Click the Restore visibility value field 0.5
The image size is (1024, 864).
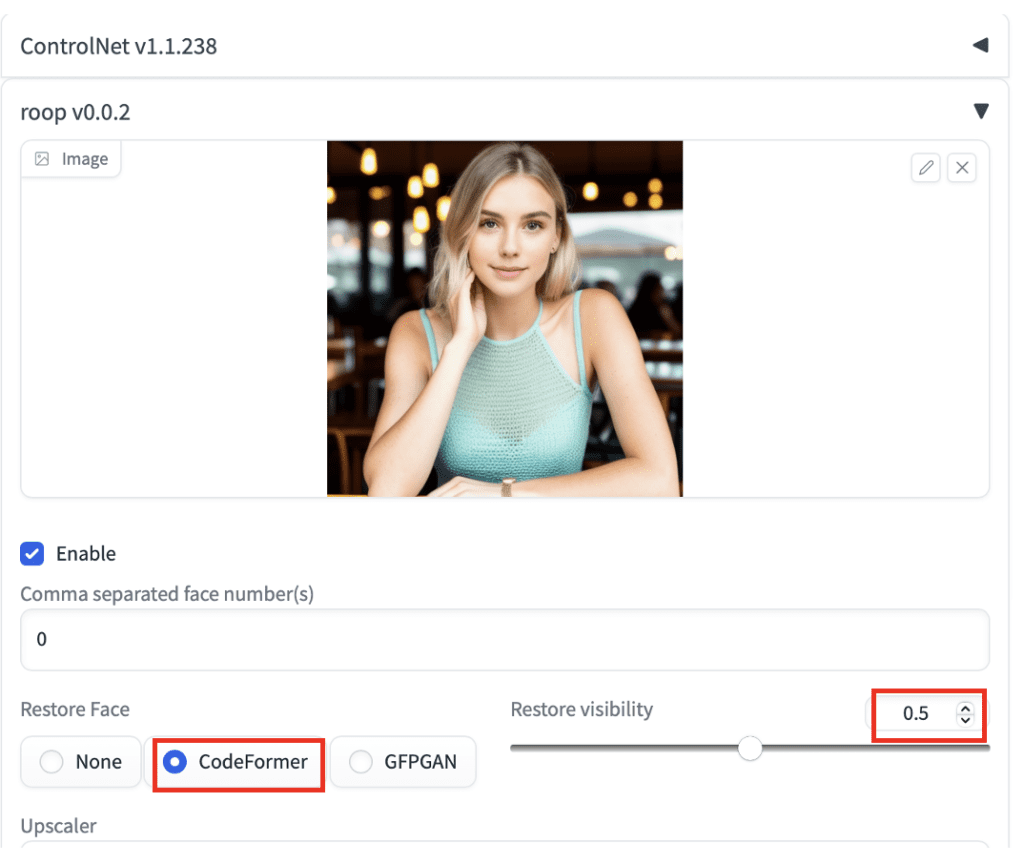(x=916, y=713)
